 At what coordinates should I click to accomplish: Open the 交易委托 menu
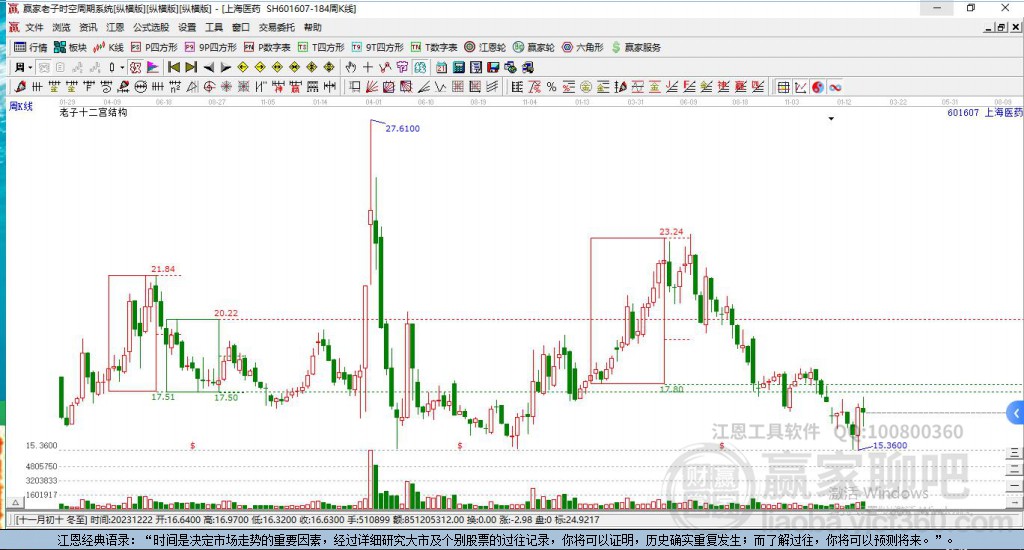click(277, 27)
